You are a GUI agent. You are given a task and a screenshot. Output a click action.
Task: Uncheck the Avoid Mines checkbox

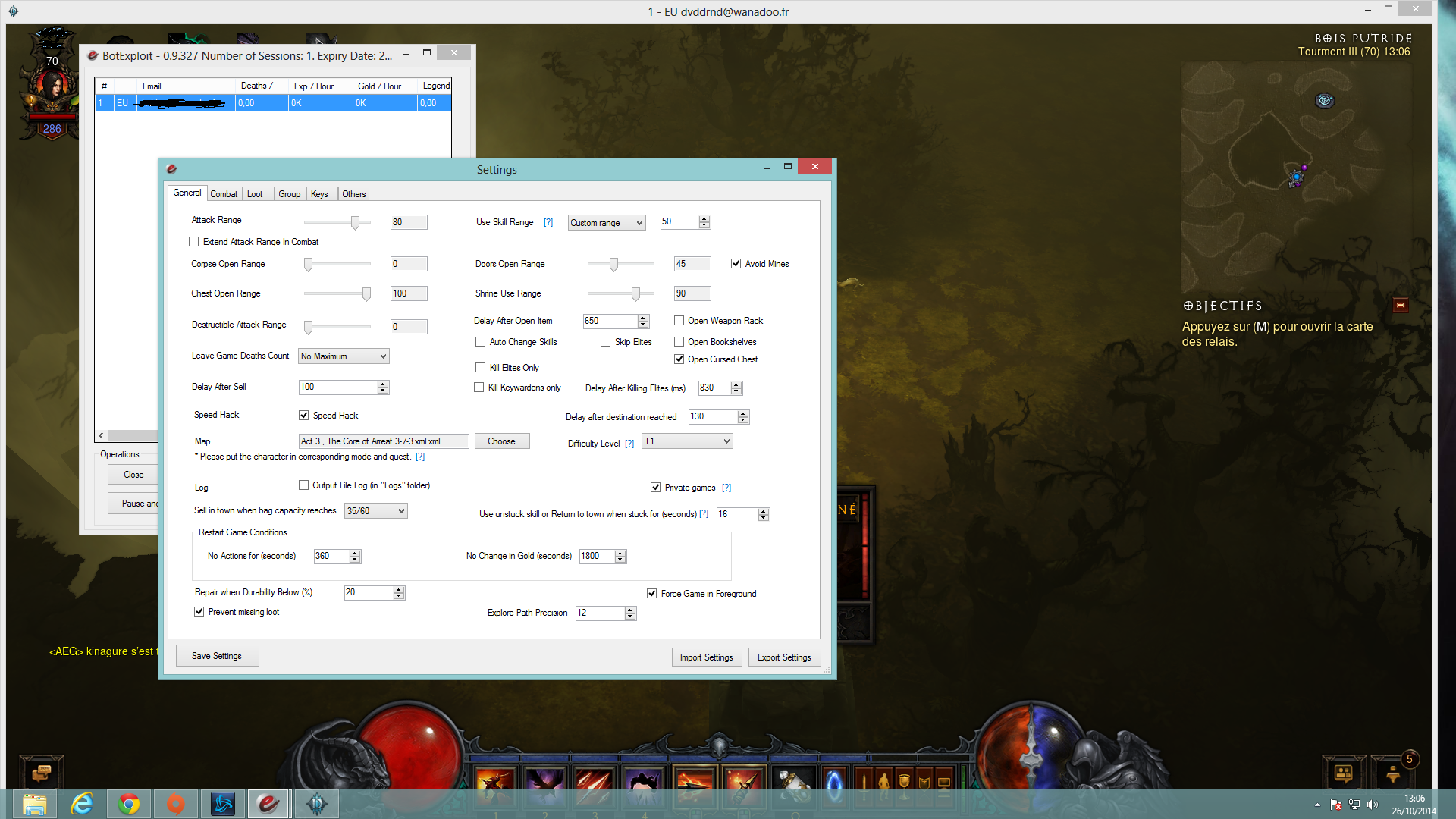point(736,264)
